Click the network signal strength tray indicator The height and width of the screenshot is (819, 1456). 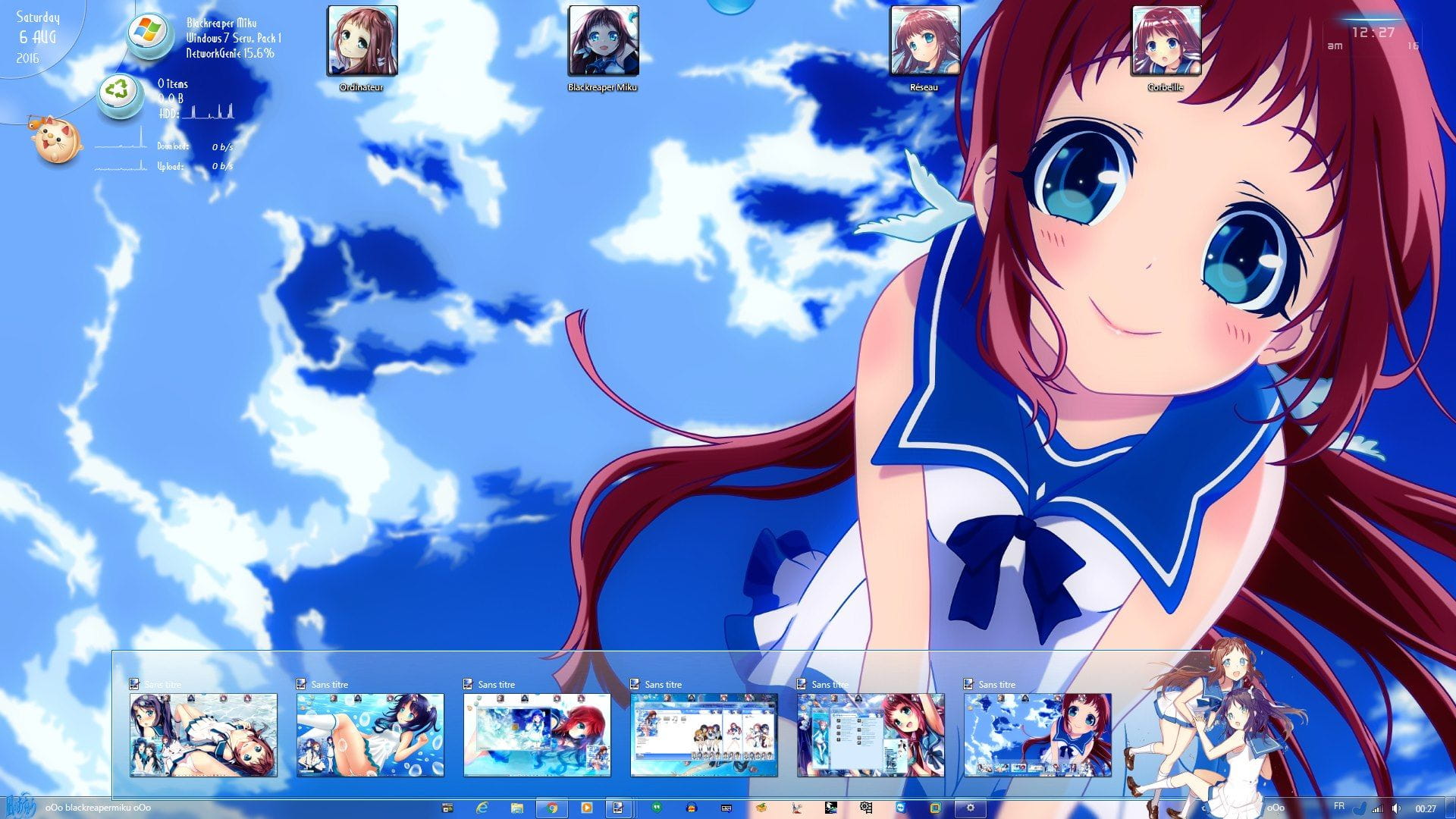[x=1377, y=808]
